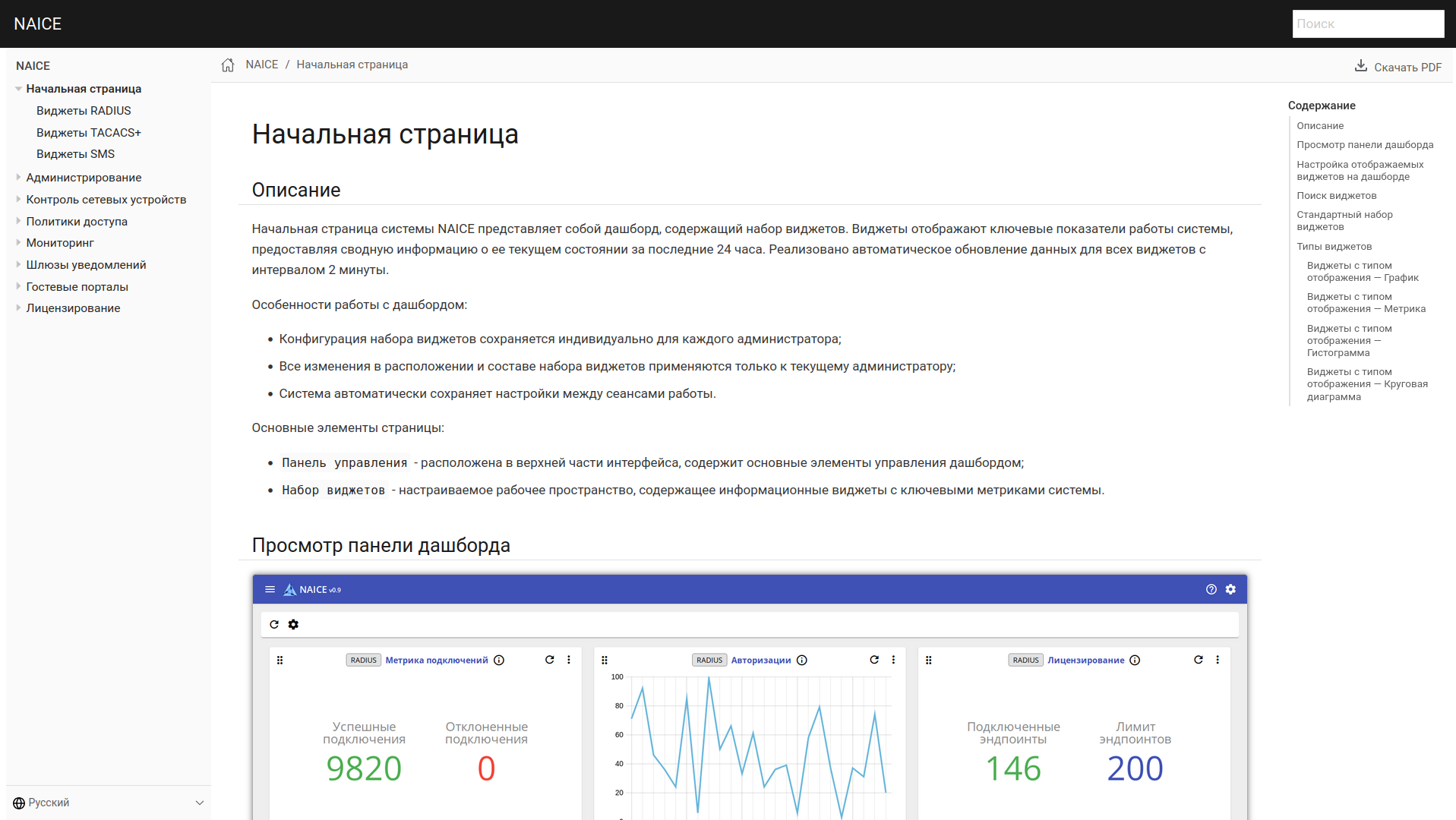Viewport: 1456px width, 820px height.
Task: Click the help question-mark icon in the dashboard header
Action: coord(1211,589)
